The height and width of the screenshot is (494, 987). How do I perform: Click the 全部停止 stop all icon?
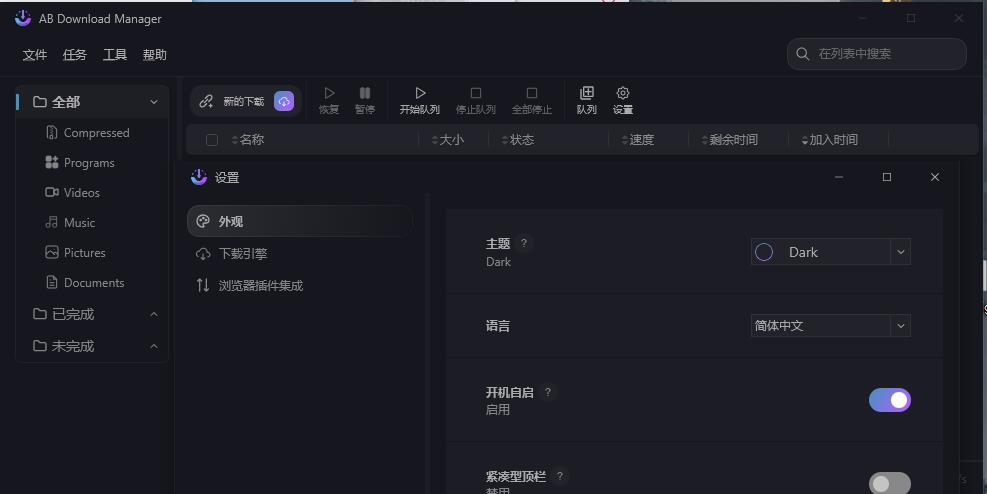tap(532, 94)
